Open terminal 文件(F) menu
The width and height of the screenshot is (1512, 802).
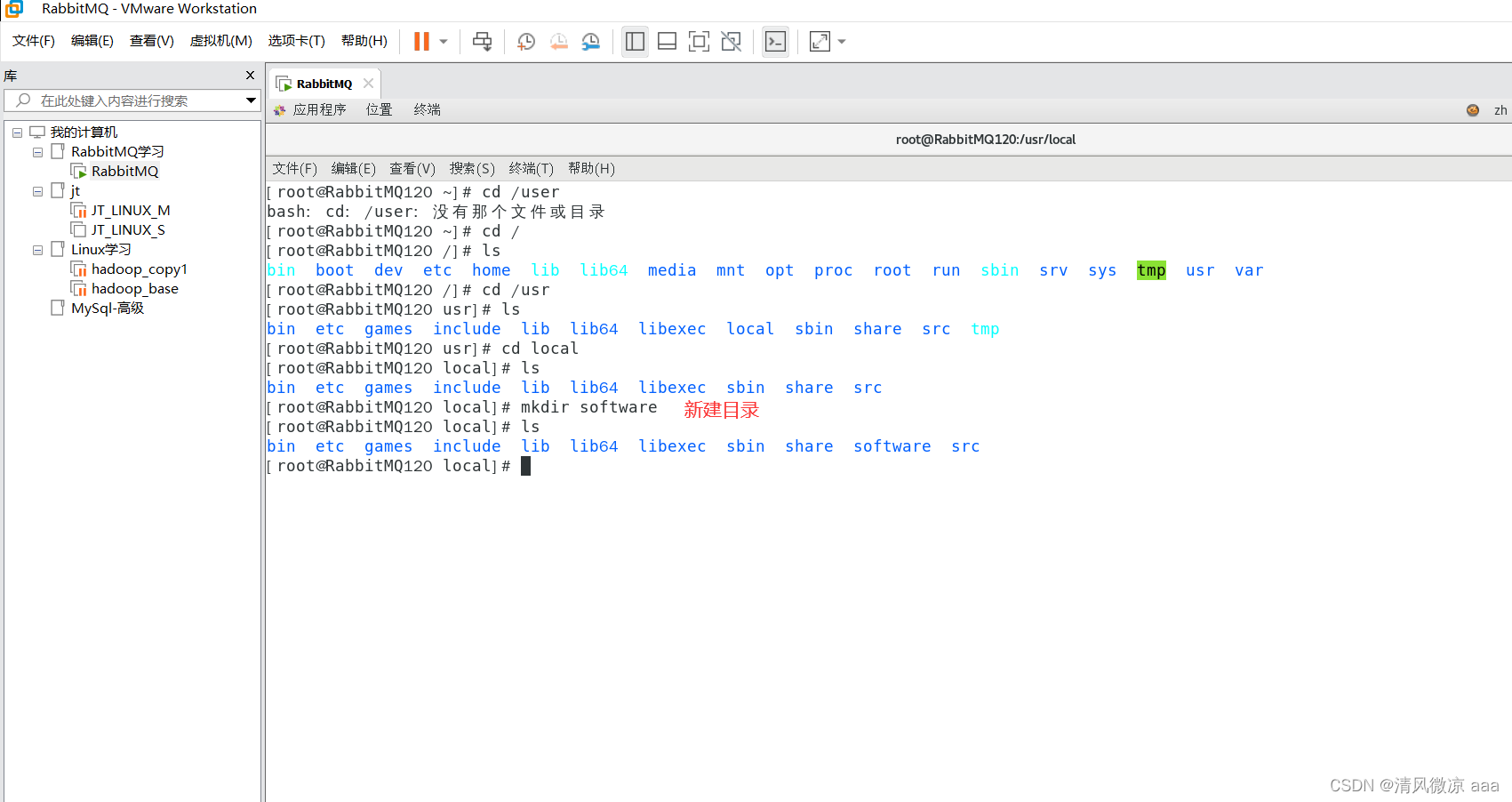294,169
